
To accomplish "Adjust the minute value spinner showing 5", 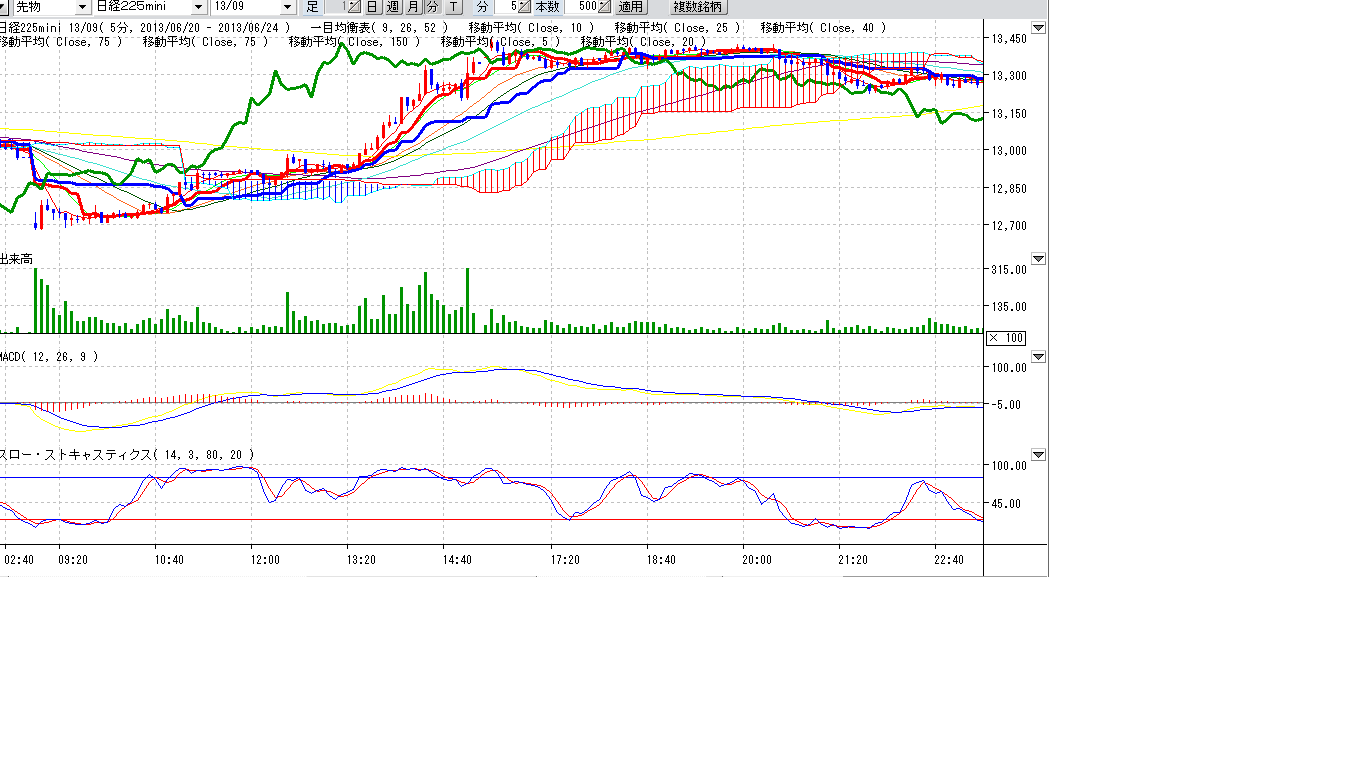I will pos(524,7).
